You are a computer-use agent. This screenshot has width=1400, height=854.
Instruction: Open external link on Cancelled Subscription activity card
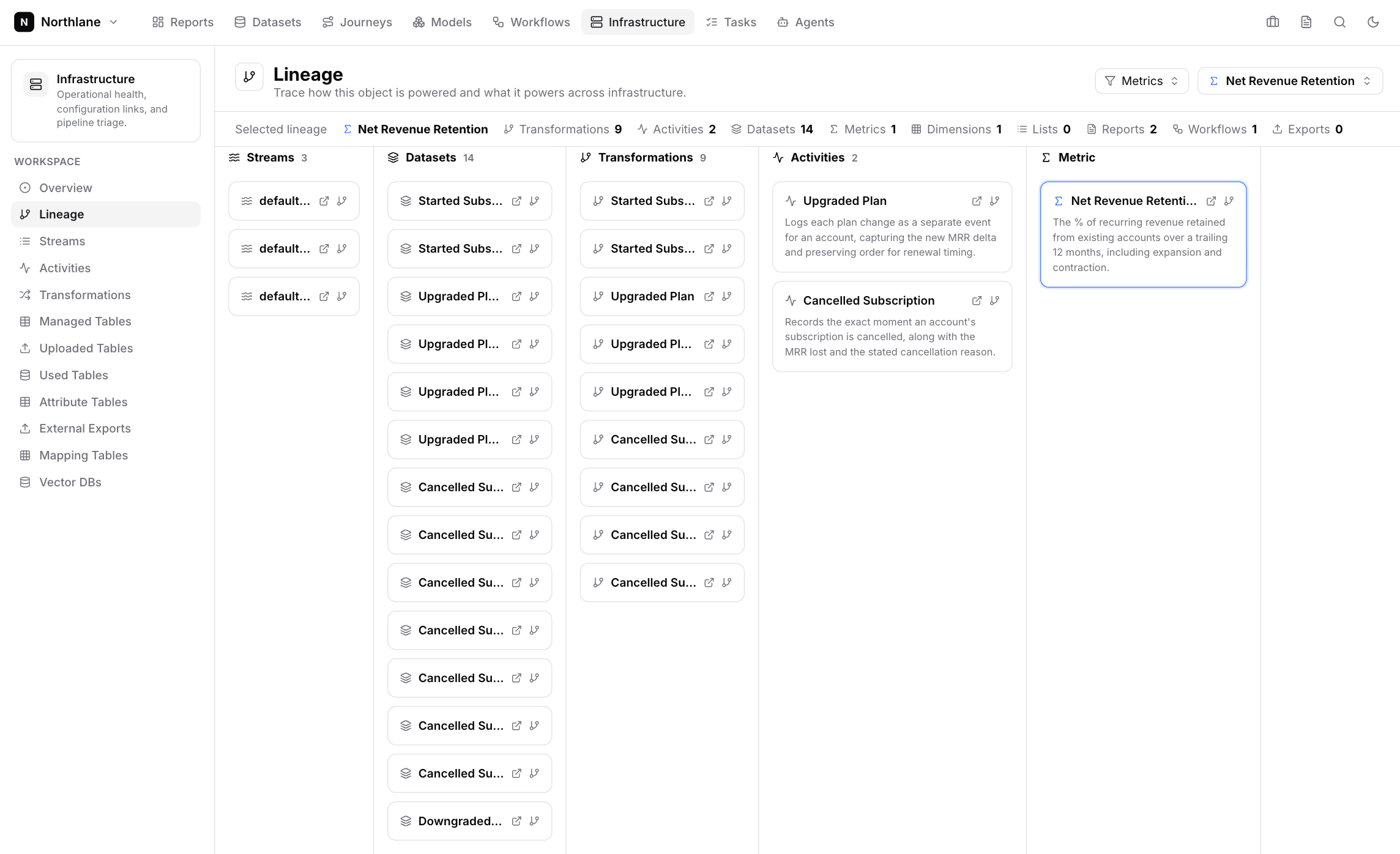click(977, 300)
